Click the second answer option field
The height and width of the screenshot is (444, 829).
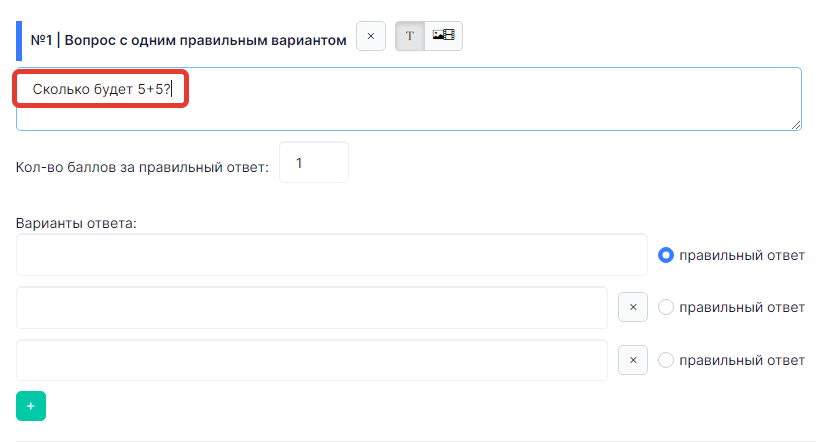(x=312, y=308)
